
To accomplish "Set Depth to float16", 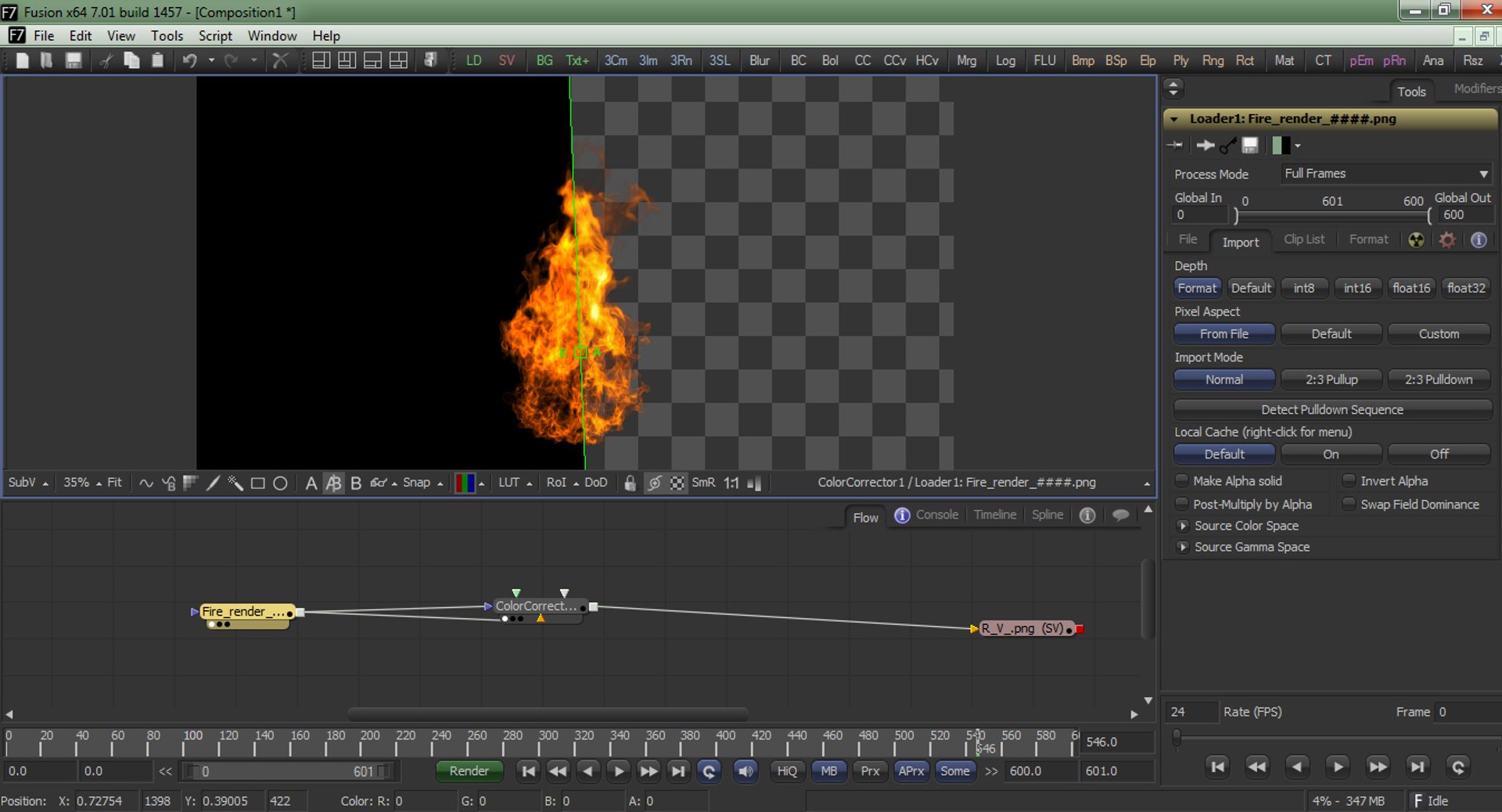I will tap(1411, 288).
